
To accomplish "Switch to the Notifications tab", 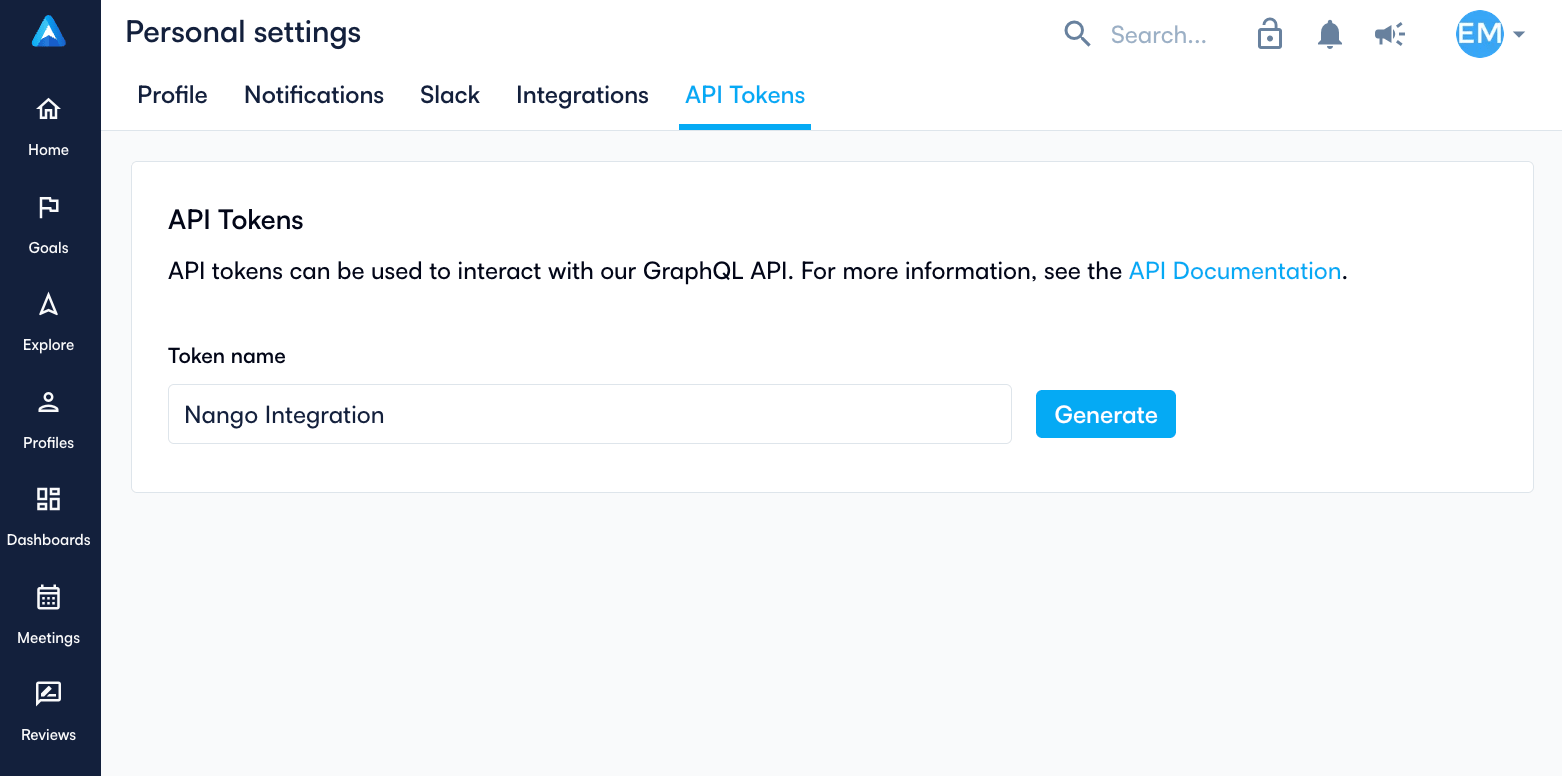I will (x=314, y=95).
